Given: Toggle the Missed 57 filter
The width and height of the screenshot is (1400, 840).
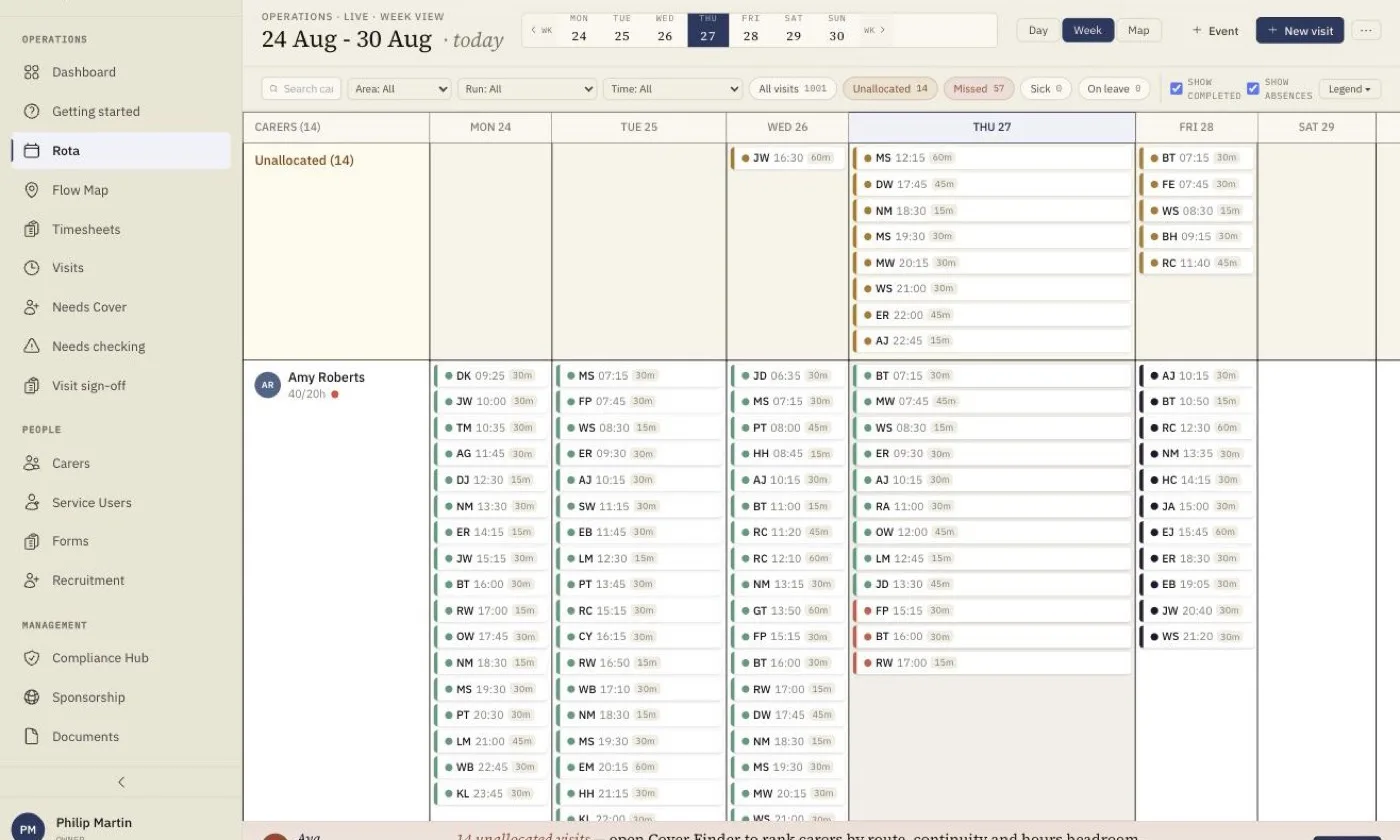Looking at the screenshot, I should 979,89.
